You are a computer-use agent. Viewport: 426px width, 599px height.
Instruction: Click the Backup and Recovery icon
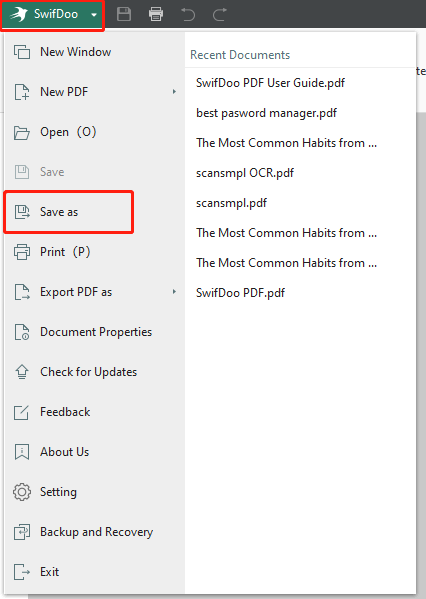tap(22, 532)
